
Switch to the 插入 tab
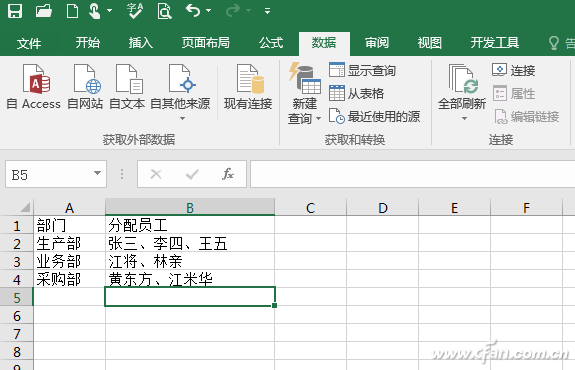click(140, 43)
